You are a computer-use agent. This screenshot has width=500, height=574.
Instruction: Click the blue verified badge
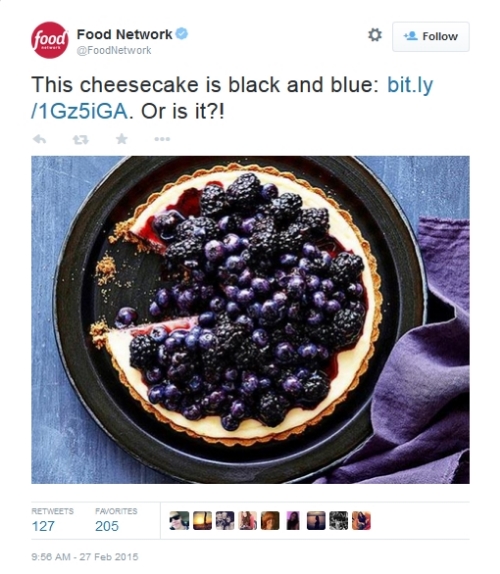point(182,34)
